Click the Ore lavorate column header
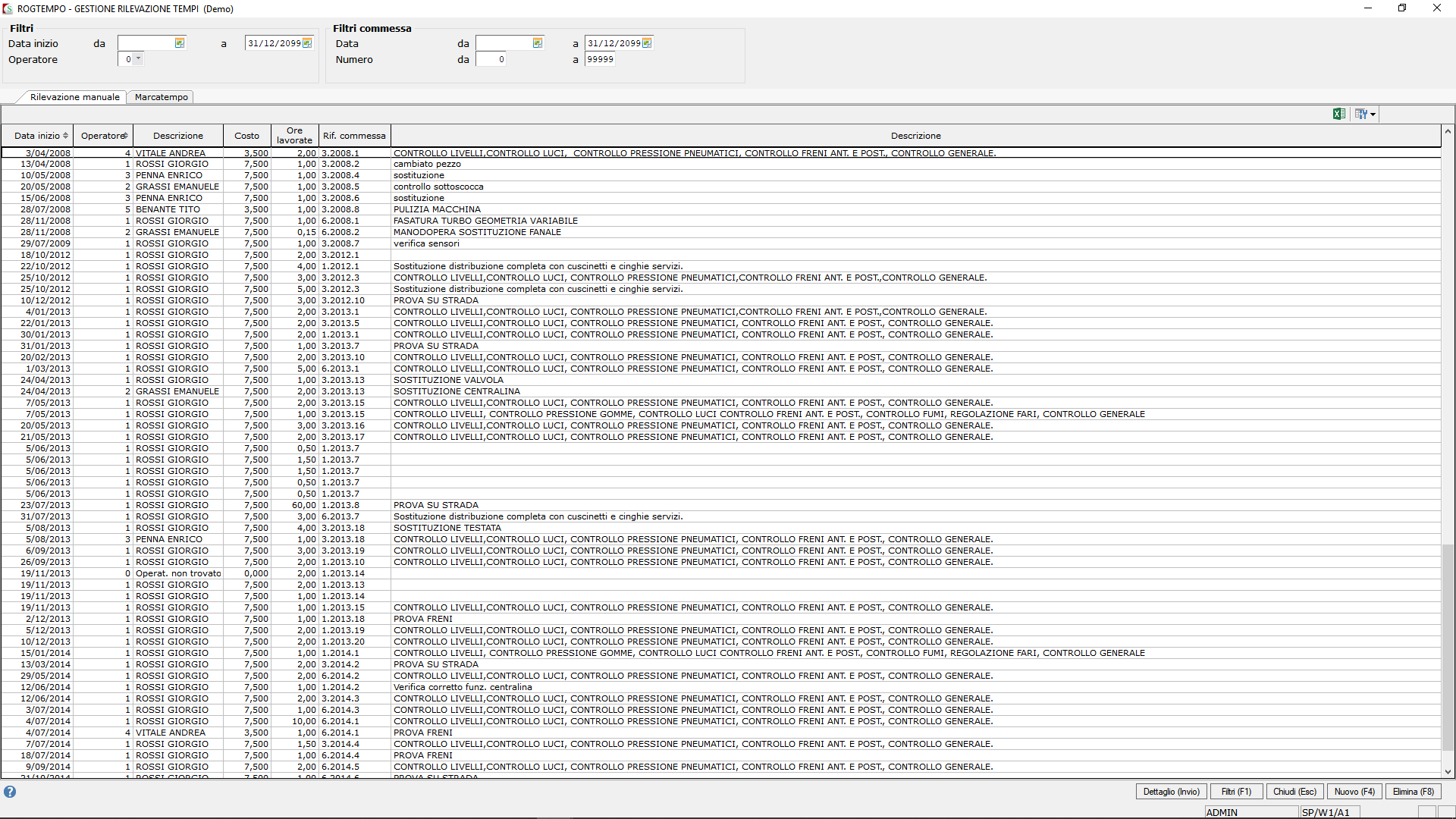Image resolution: width=1456 pixels, height=819 pixels. pos(294,136)
